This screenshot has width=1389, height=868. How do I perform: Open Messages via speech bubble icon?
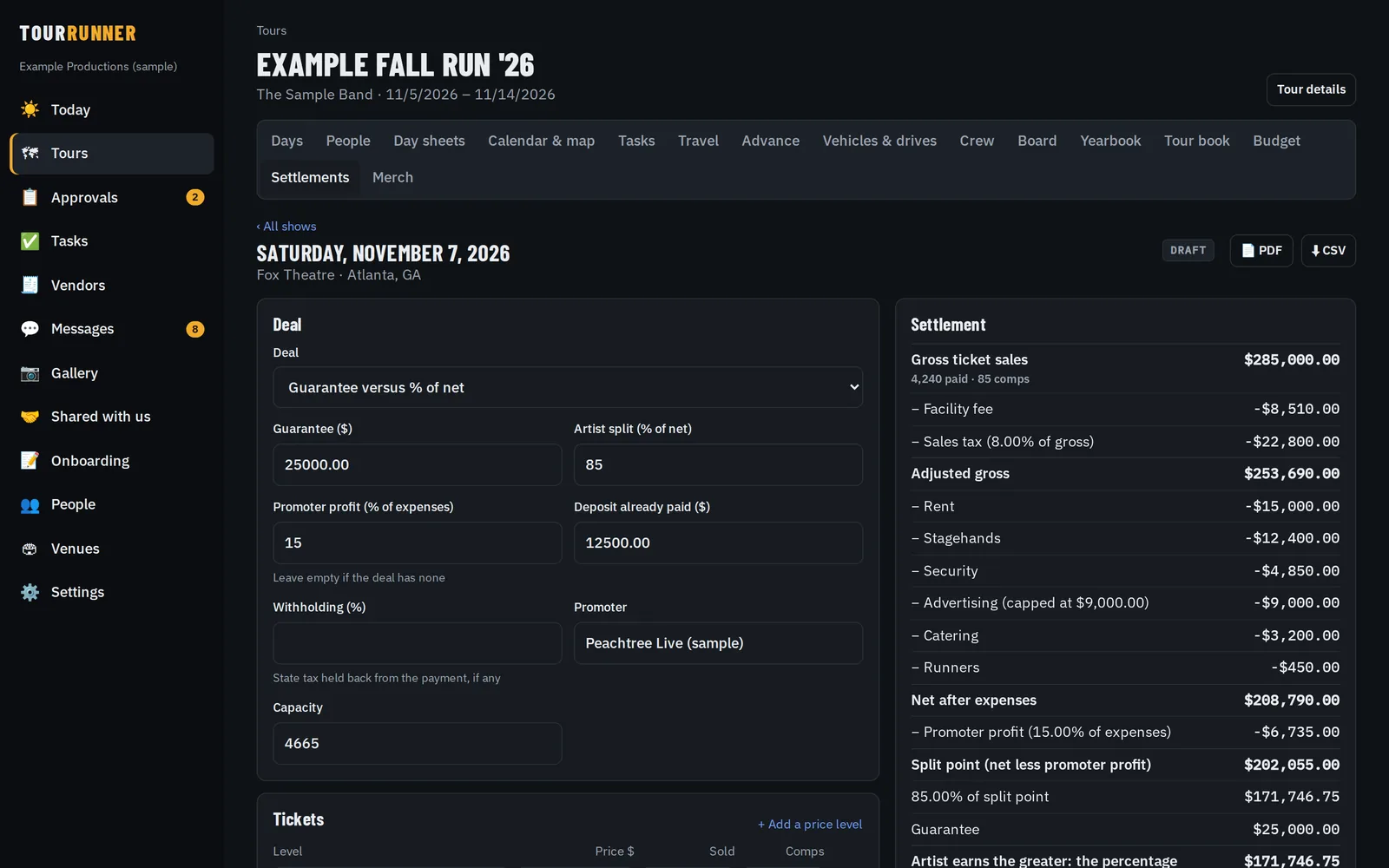click(30, 329)
